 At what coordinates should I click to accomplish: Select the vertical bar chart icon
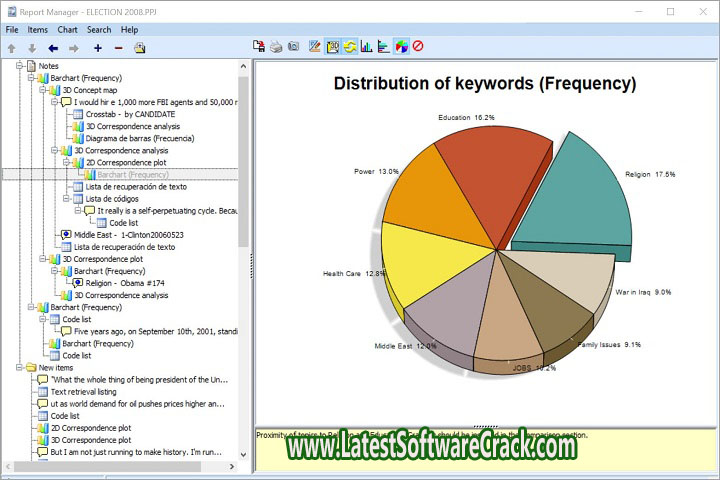click(367, 46)
